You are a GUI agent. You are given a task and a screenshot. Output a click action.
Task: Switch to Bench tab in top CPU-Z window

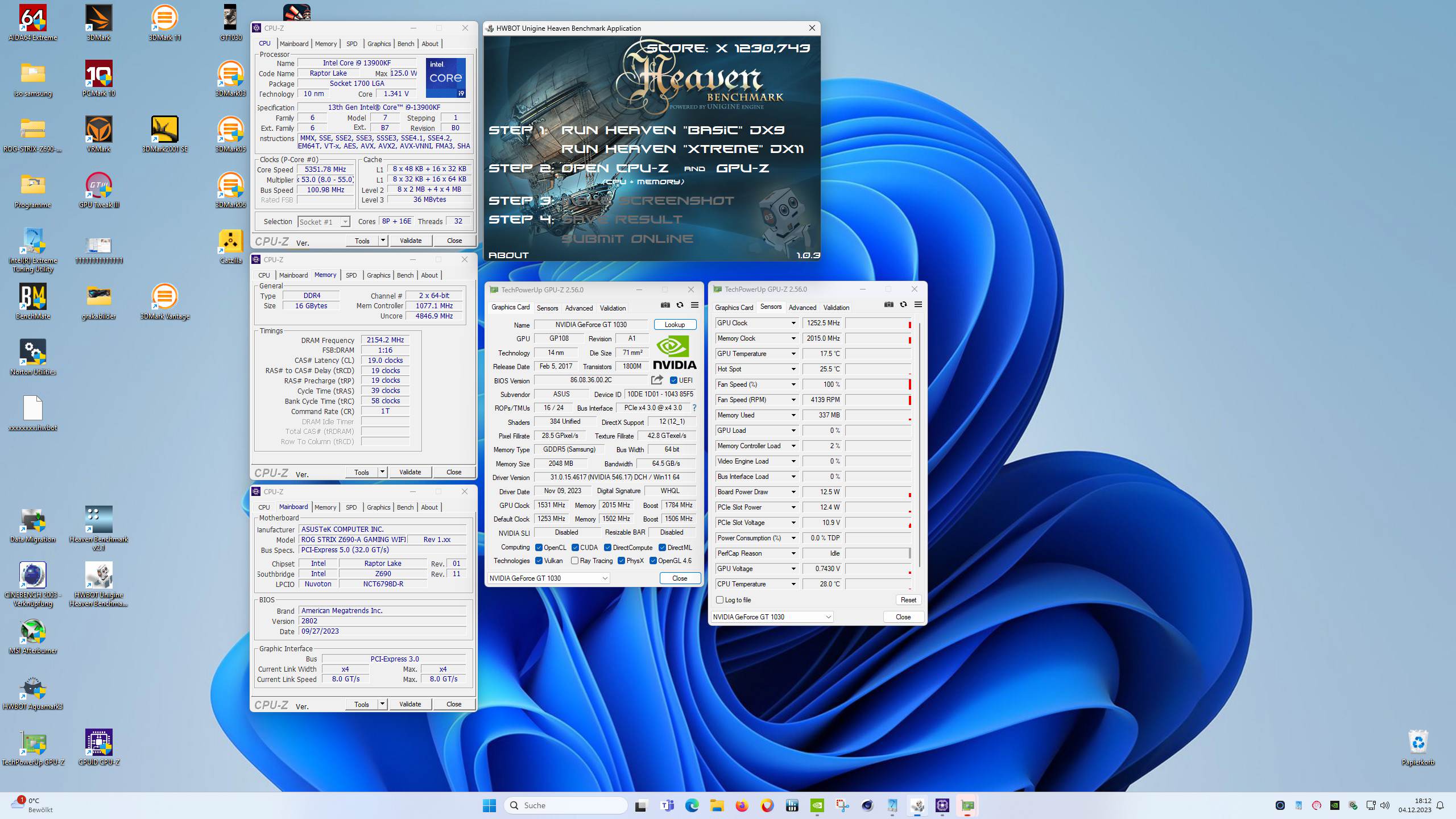point(406,44)
